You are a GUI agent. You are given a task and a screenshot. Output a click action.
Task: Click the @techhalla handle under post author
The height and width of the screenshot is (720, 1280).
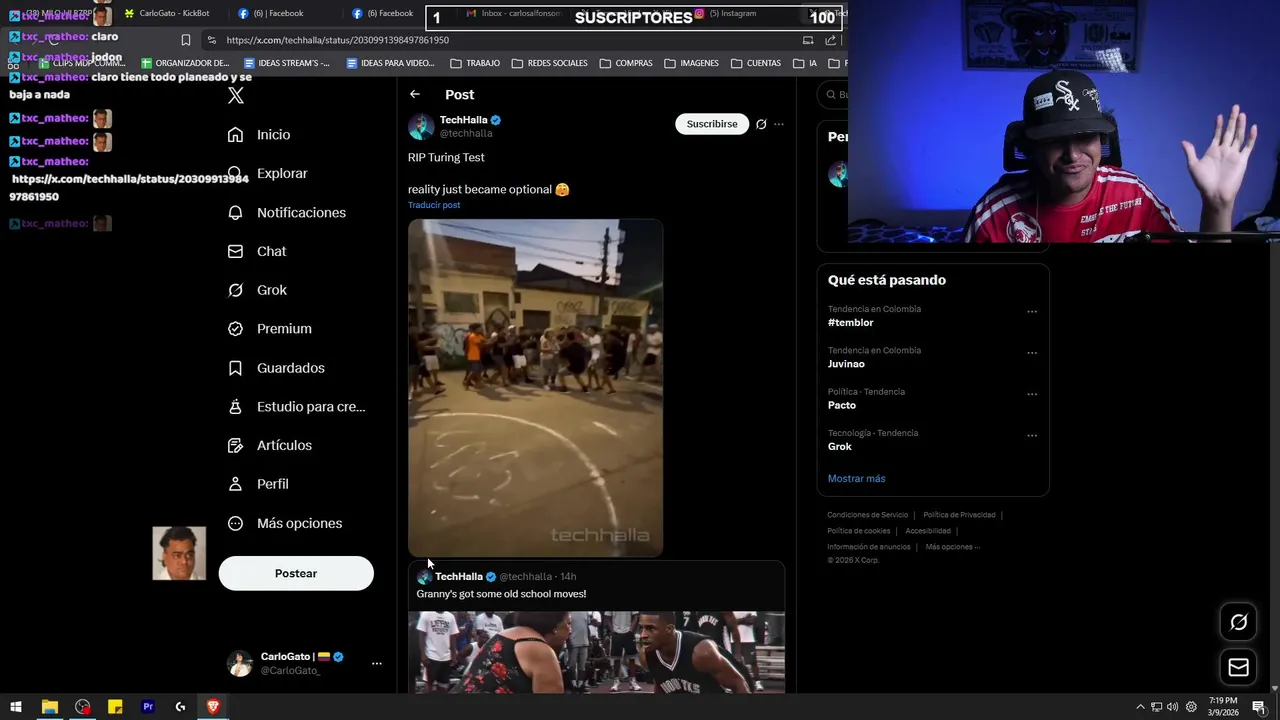coord(466,134)
